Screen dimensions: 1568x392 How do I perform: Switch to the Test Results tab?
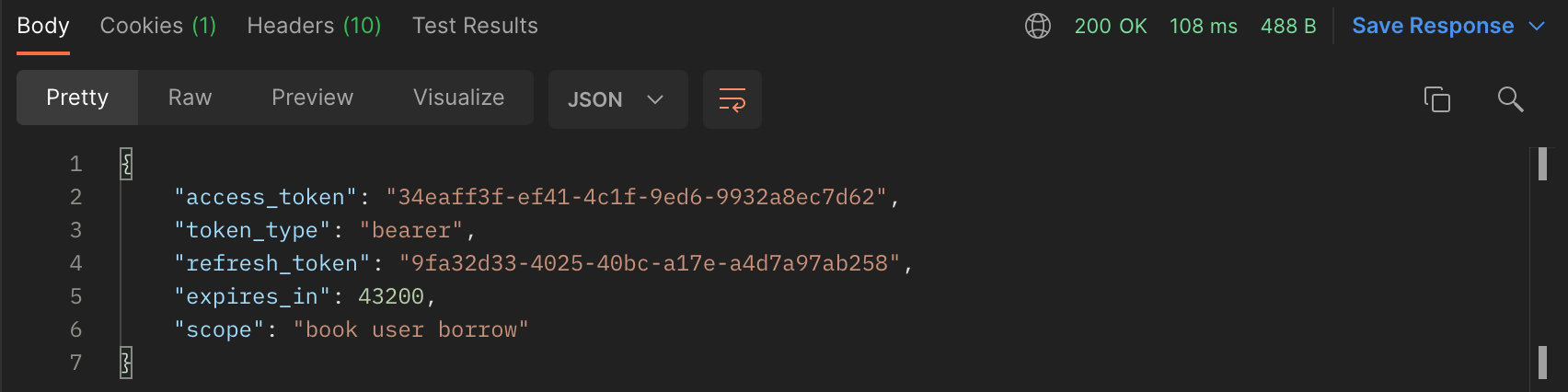(x=475, y=26)
